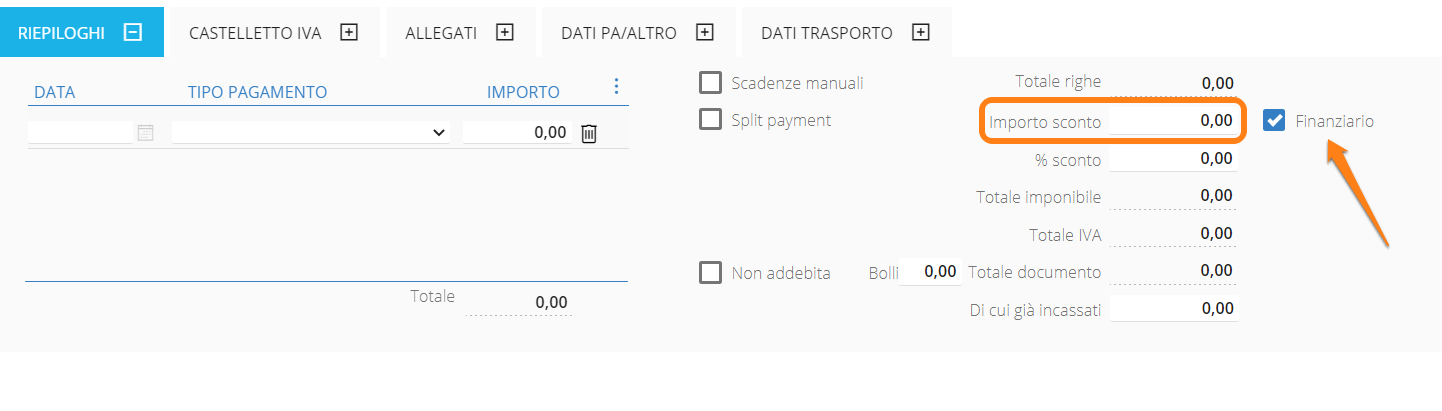Click the % sconto input field

click(1173, 159)
